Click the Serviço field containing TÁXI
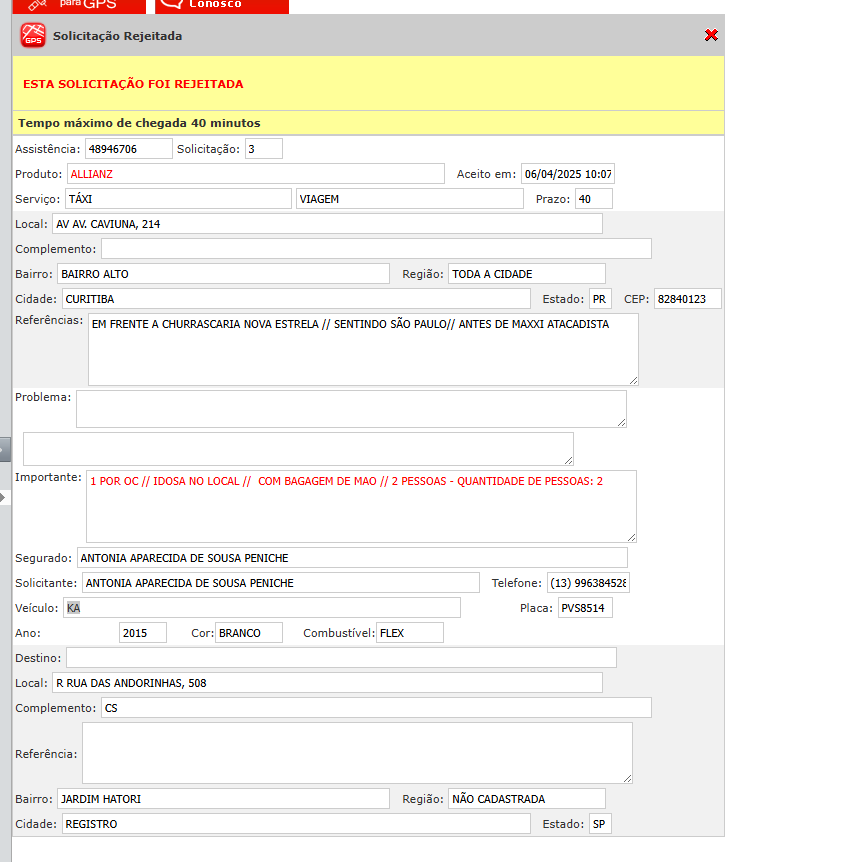Image resolution: width=861 pixels, height=862 pixels. (x=178, y=199)
